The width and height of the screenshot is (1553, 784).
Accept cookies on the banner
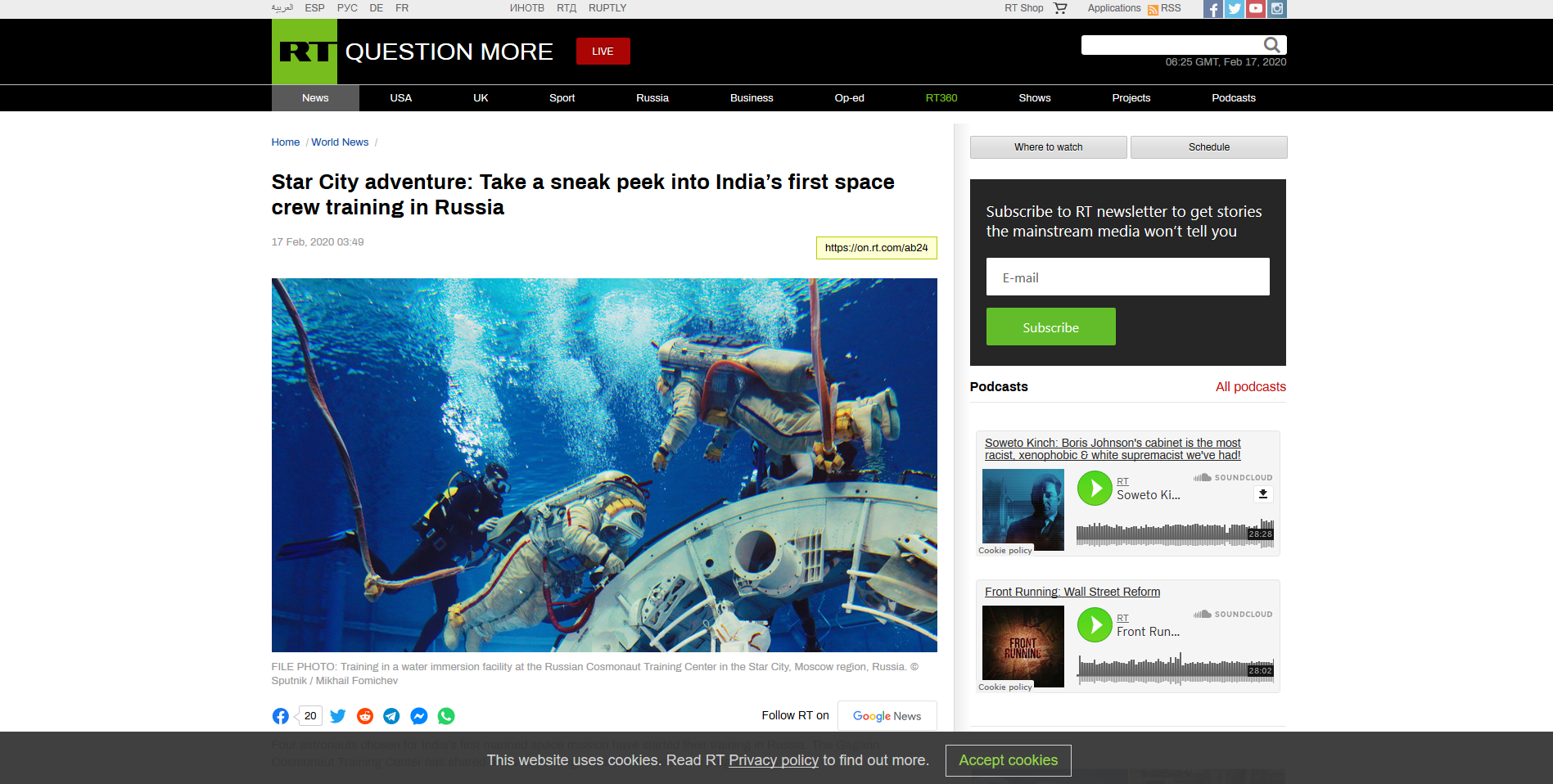1008,760
